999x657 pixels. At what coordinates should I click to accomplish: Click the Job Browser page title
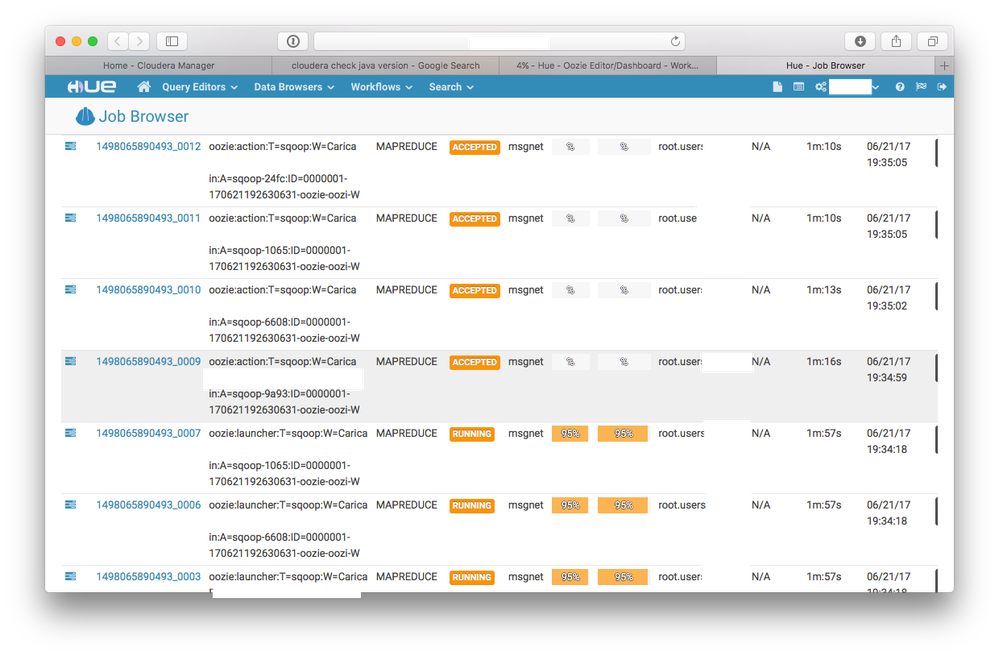click(x=143, y=116)
